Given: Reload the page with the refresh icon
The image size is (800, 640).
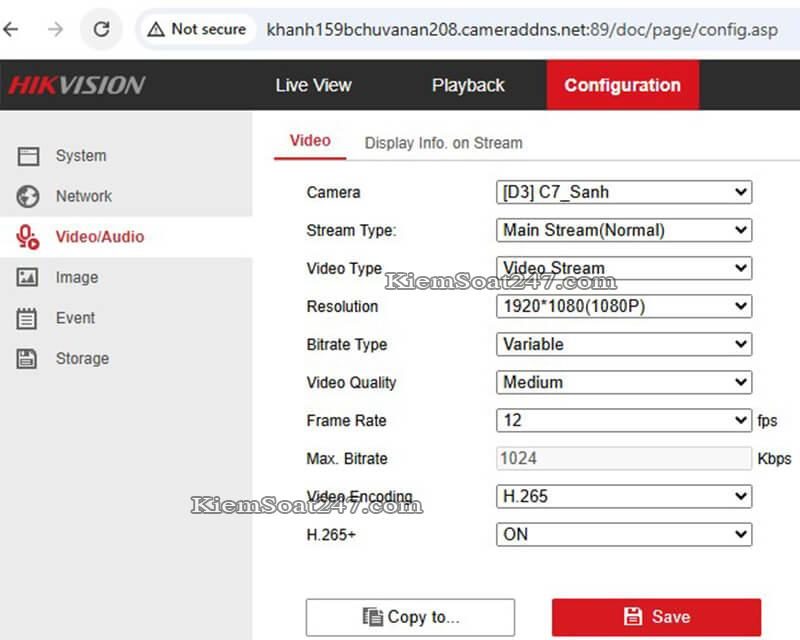Looking at the screenshot, I should [x=101, y=29].
